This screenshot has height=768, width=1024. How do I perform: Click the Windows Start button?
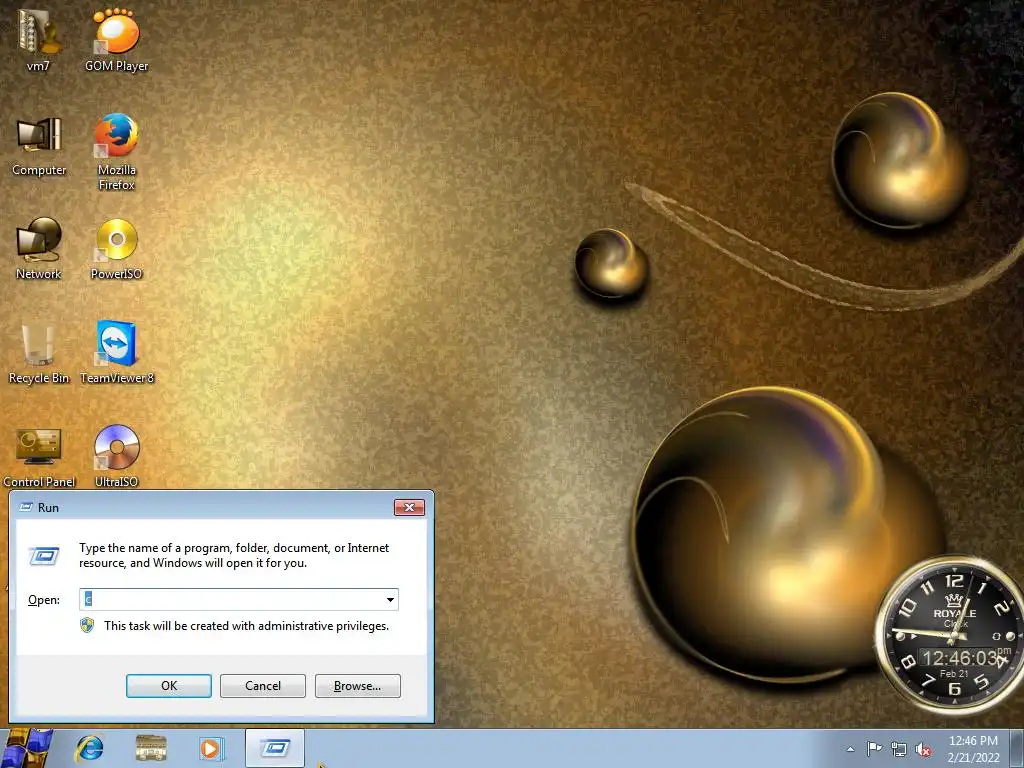pyautogui.click(x=26, y=748)
